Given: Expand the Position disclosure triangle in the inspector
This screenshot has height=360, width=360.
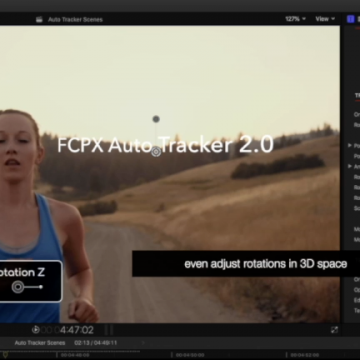Looking at the screenshot, I should [350, 146].
